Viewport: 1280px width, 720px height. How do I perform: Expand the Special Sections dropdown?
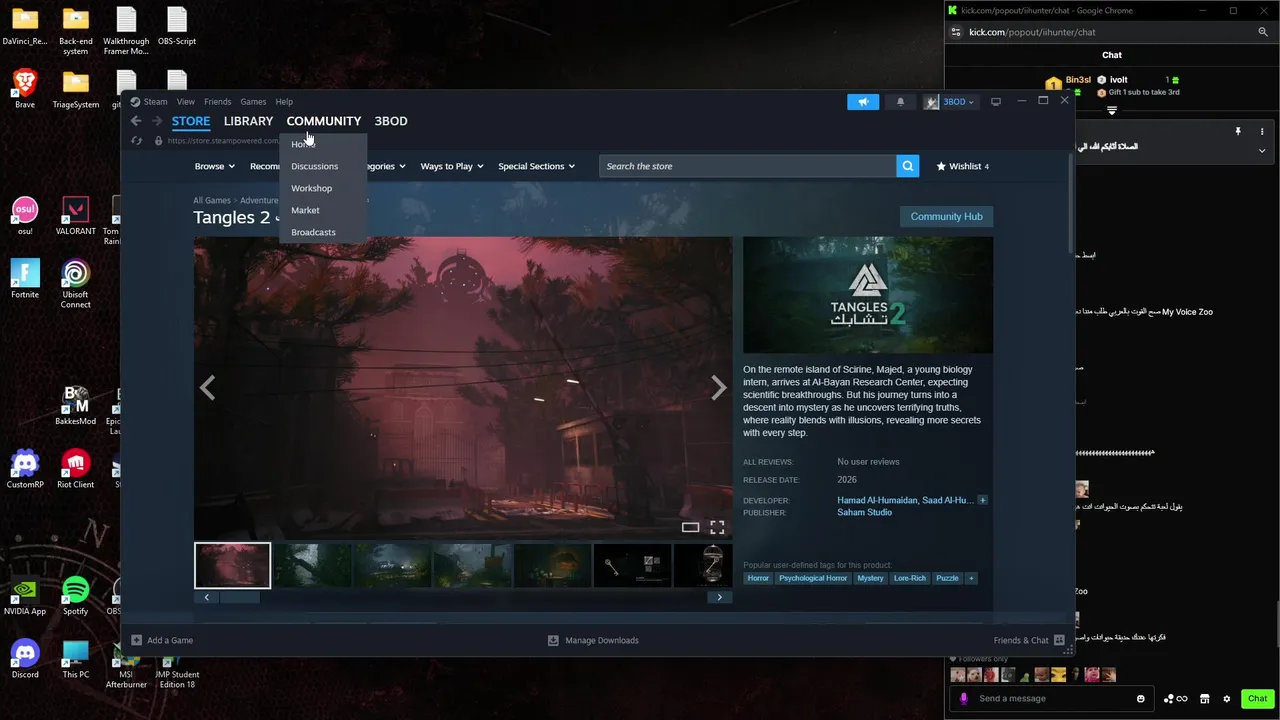pos(536,166)
